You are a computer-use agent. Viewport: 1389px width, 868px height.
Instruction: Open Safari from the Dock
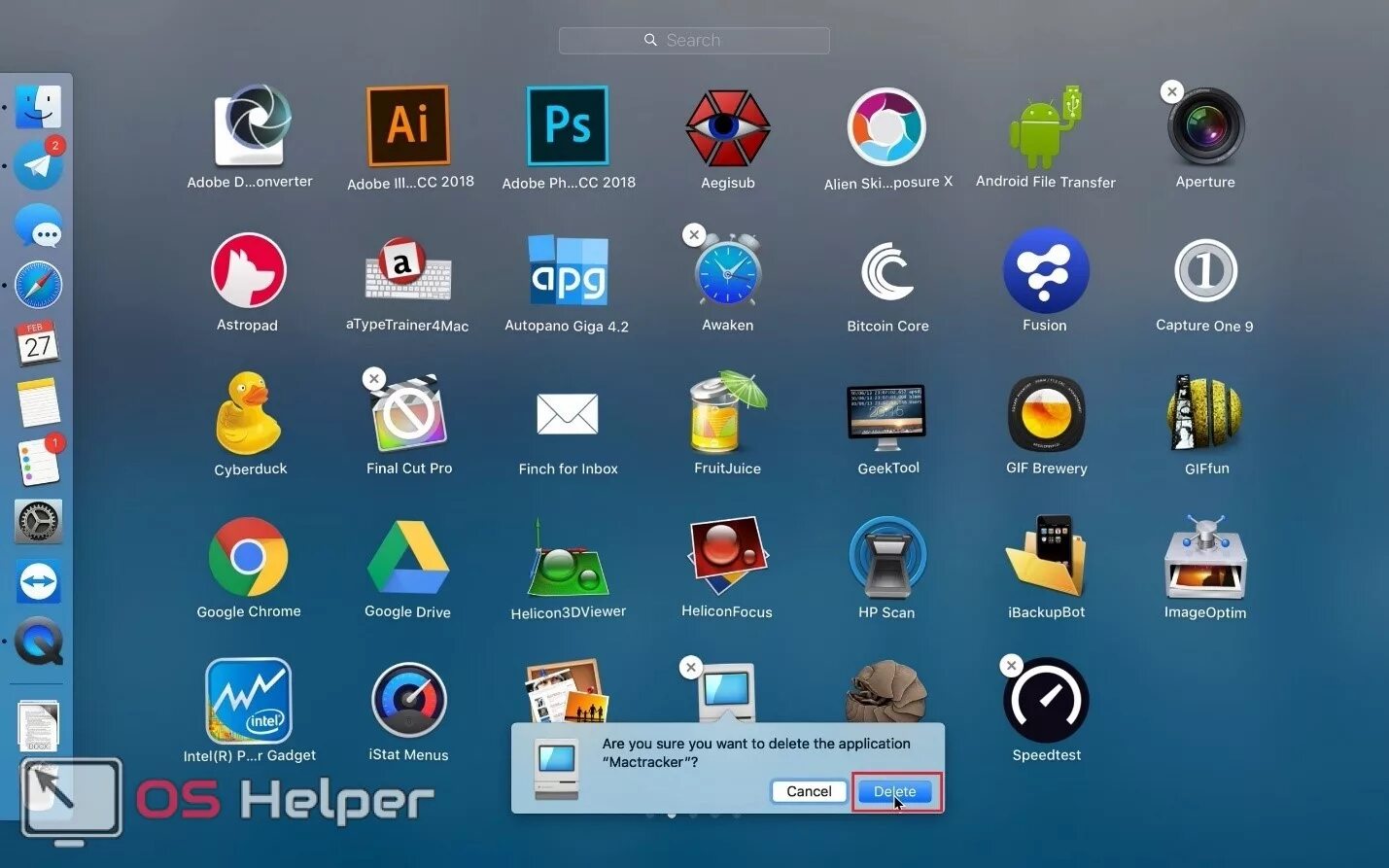39,285
